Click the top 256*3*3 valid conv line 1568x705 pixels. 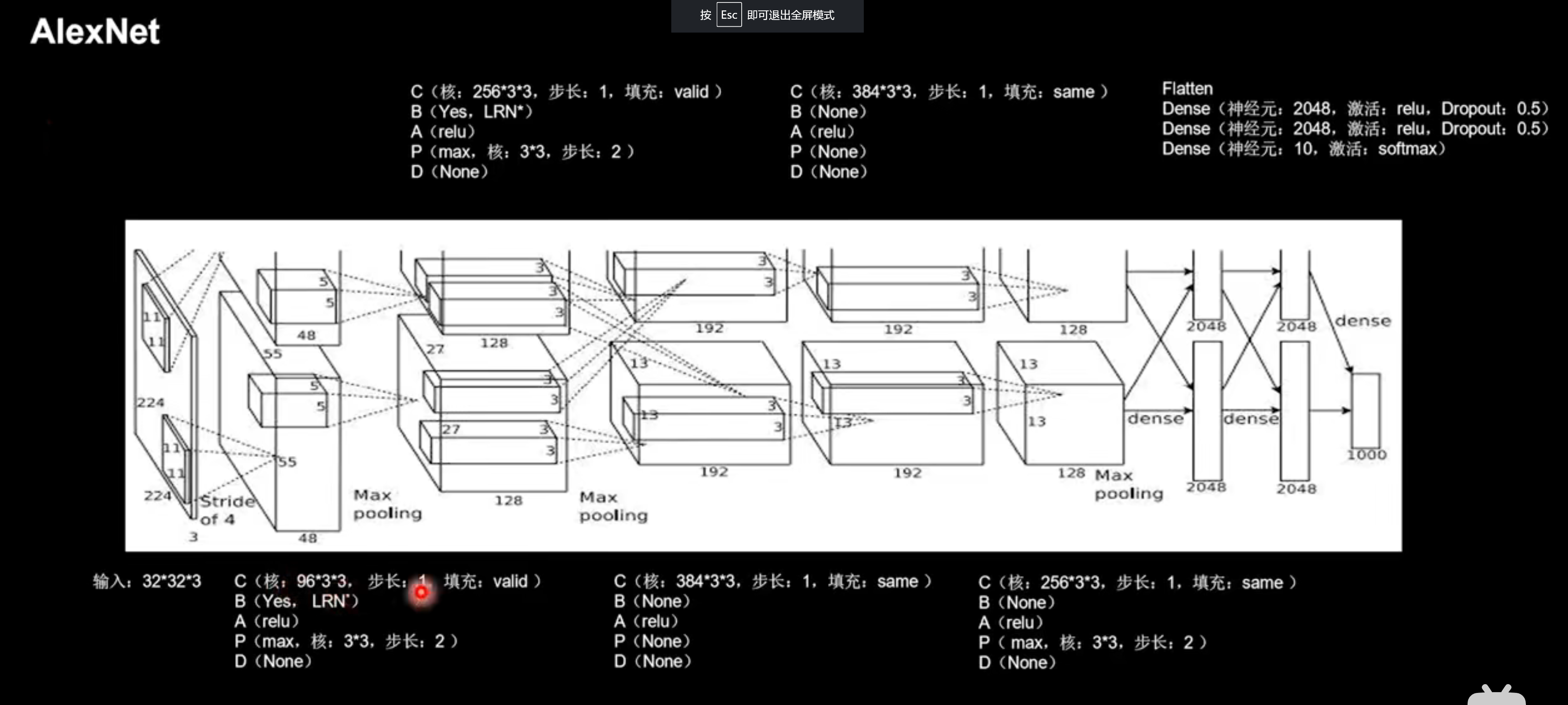click(566, 92)
